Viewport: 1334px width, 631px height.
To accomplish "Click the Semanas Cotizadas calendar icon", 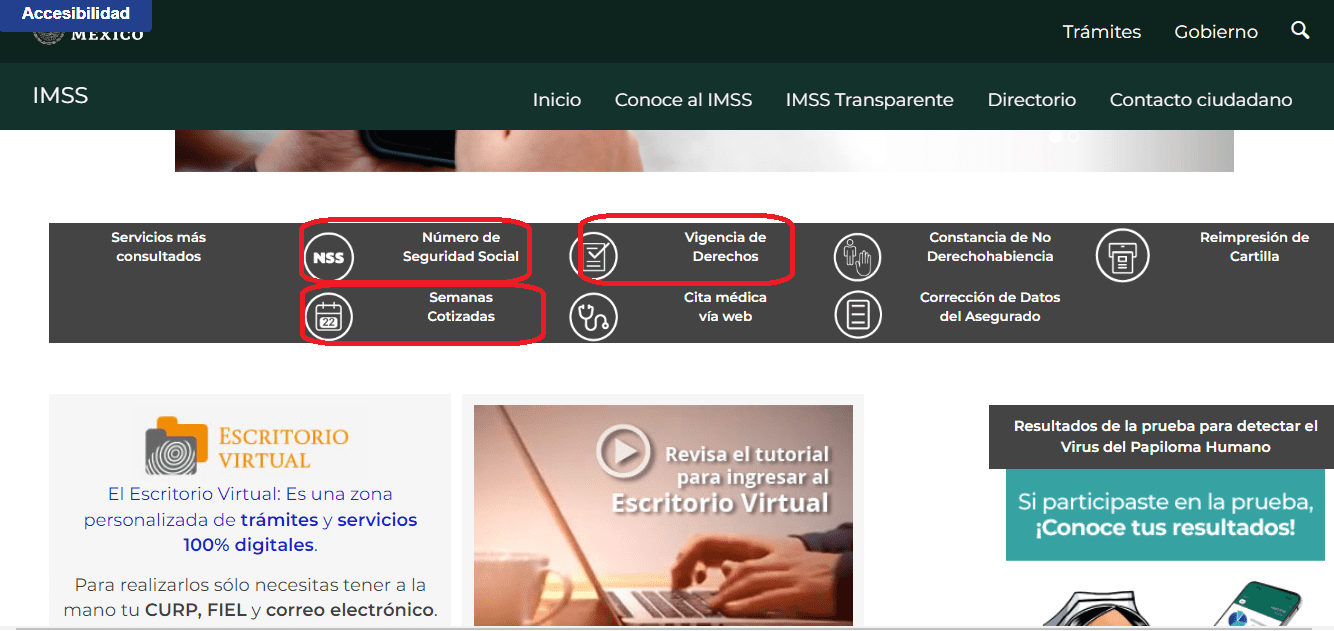I will 328,316.
